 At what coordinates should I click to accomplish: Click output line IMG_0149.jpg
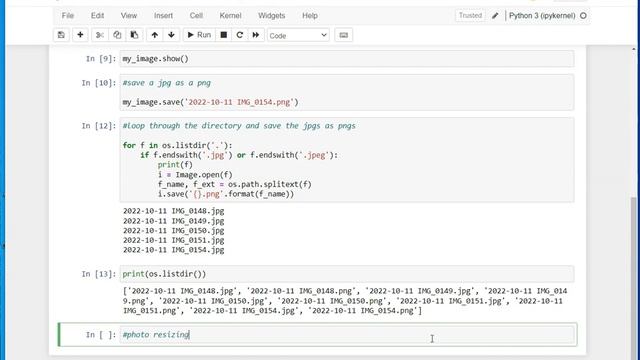[x=173, y=221]
